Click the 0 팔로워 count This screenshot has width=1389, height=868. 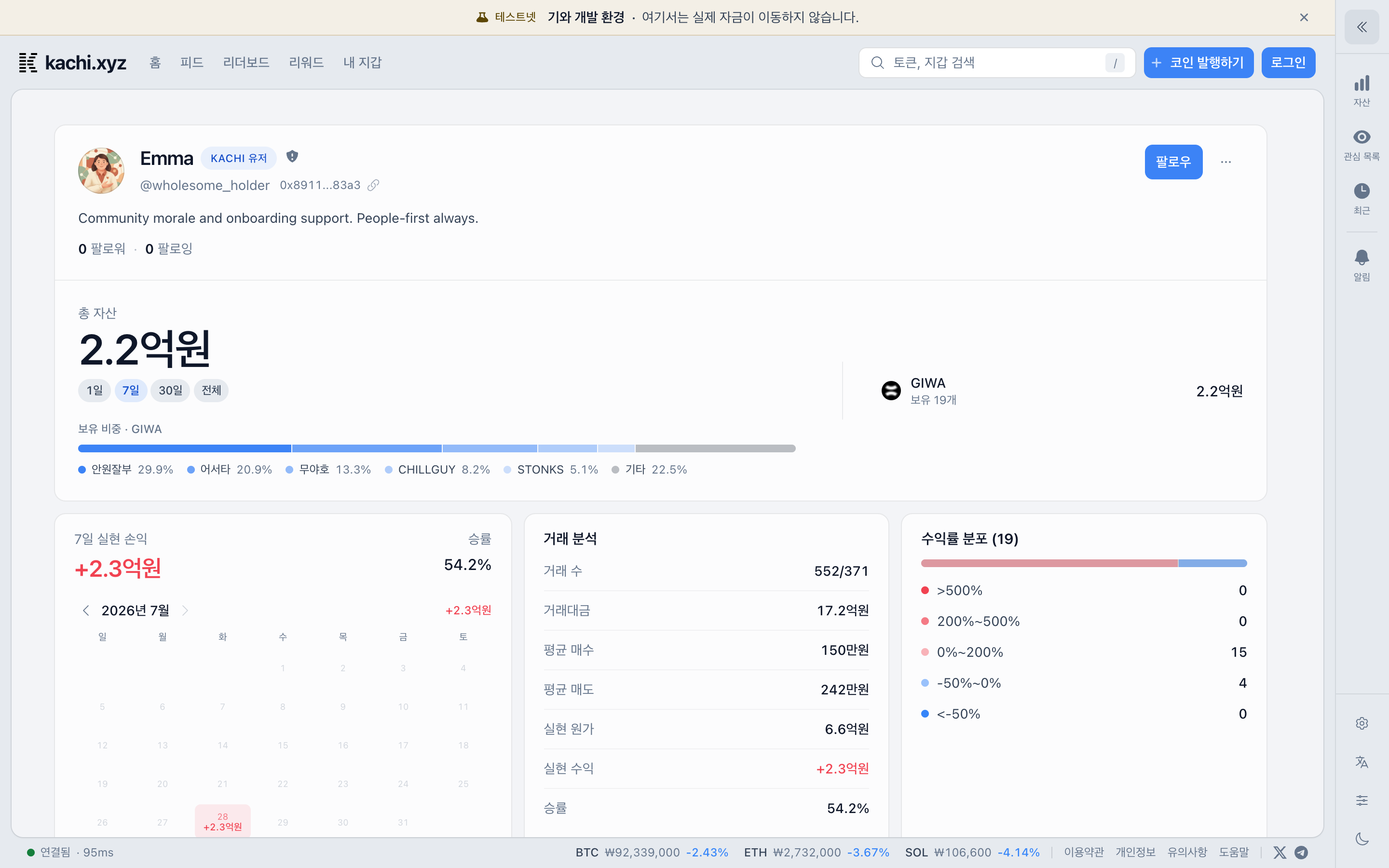[102, 248]
